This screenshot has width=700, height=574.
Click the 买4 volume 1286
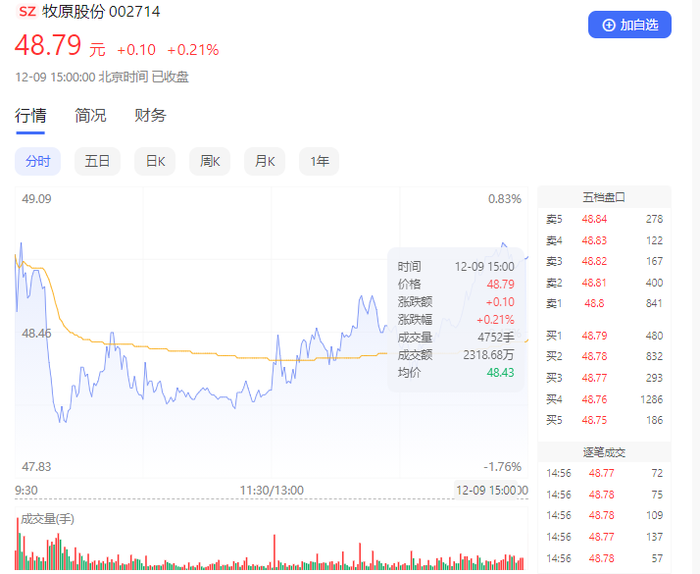[x=651, y=399]
